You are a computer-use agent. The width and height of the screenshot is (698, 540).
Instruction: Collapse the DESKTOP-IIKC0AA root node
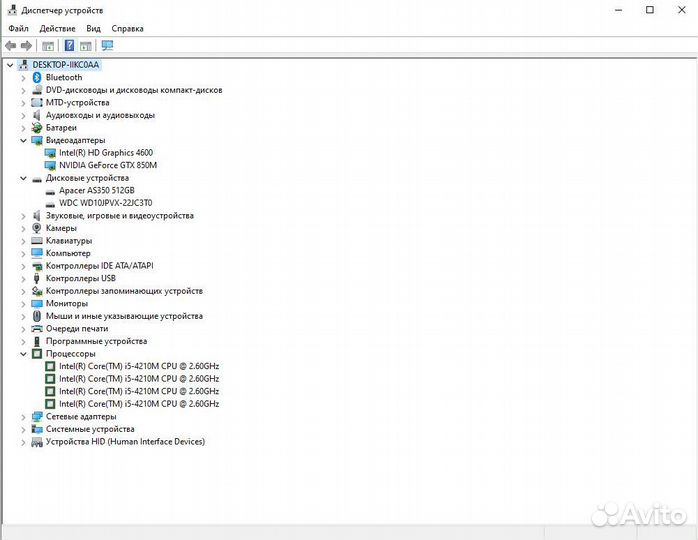[x=10, y=65]
